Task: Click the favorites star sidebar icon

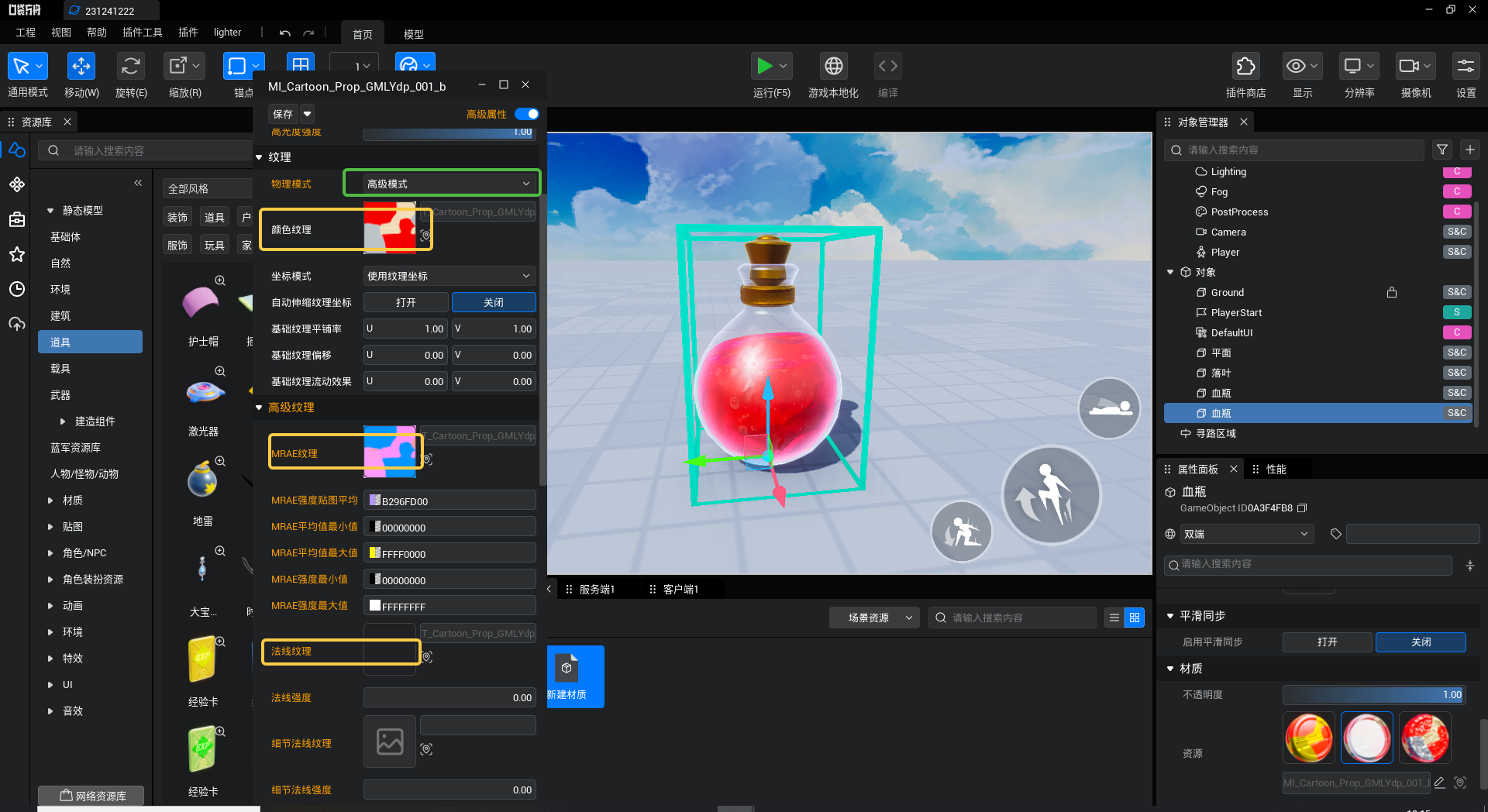Action: (17, 254)
